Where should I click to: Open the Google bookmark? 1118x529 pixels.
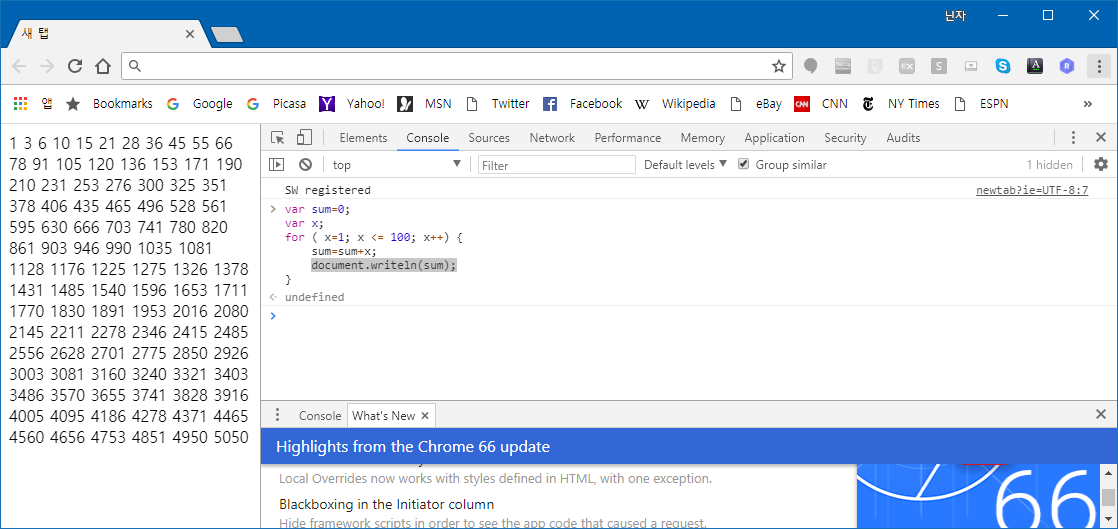199,103
